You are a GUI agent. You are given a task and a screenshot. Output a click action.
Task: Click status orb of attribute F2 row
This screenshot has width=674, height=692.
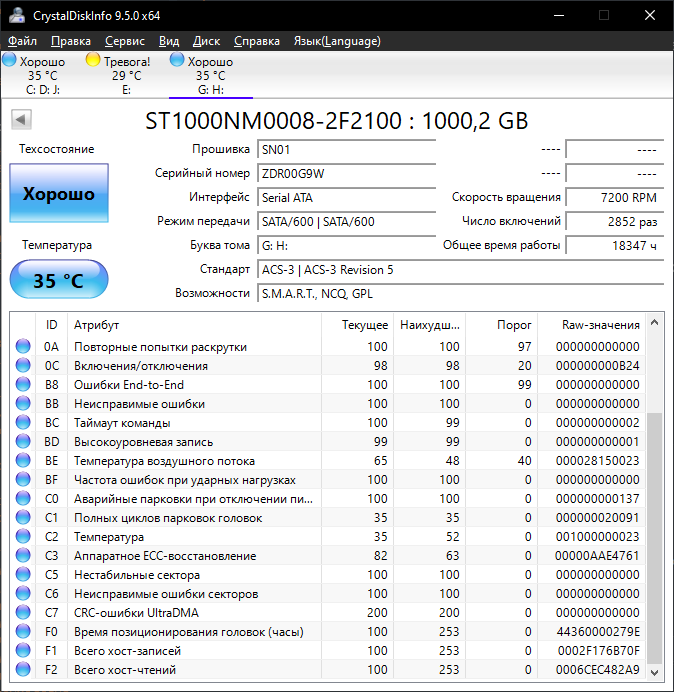click(23, 669)
